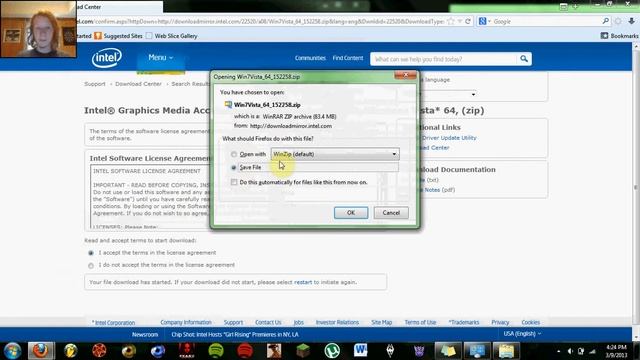Image resolution: width=640 pixels, height=360 pixels.
Task: Click the Intel search text field
Action: [x=443, y=59]
